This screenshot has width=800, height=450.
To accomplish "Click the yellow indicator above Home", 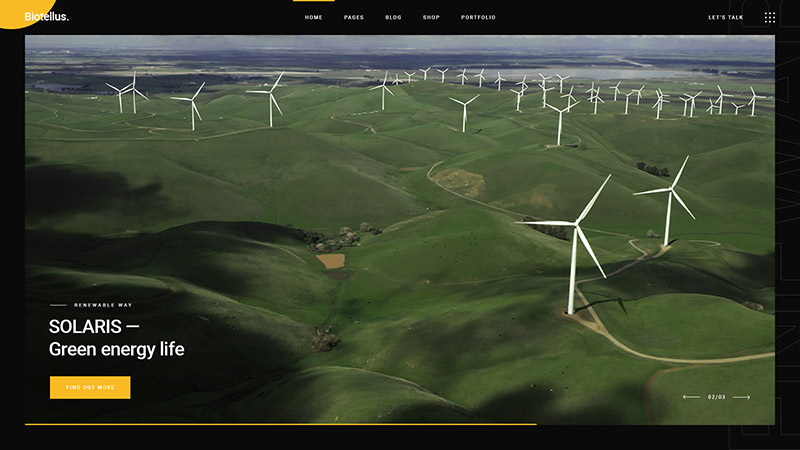I will click(x=313, y=1).
